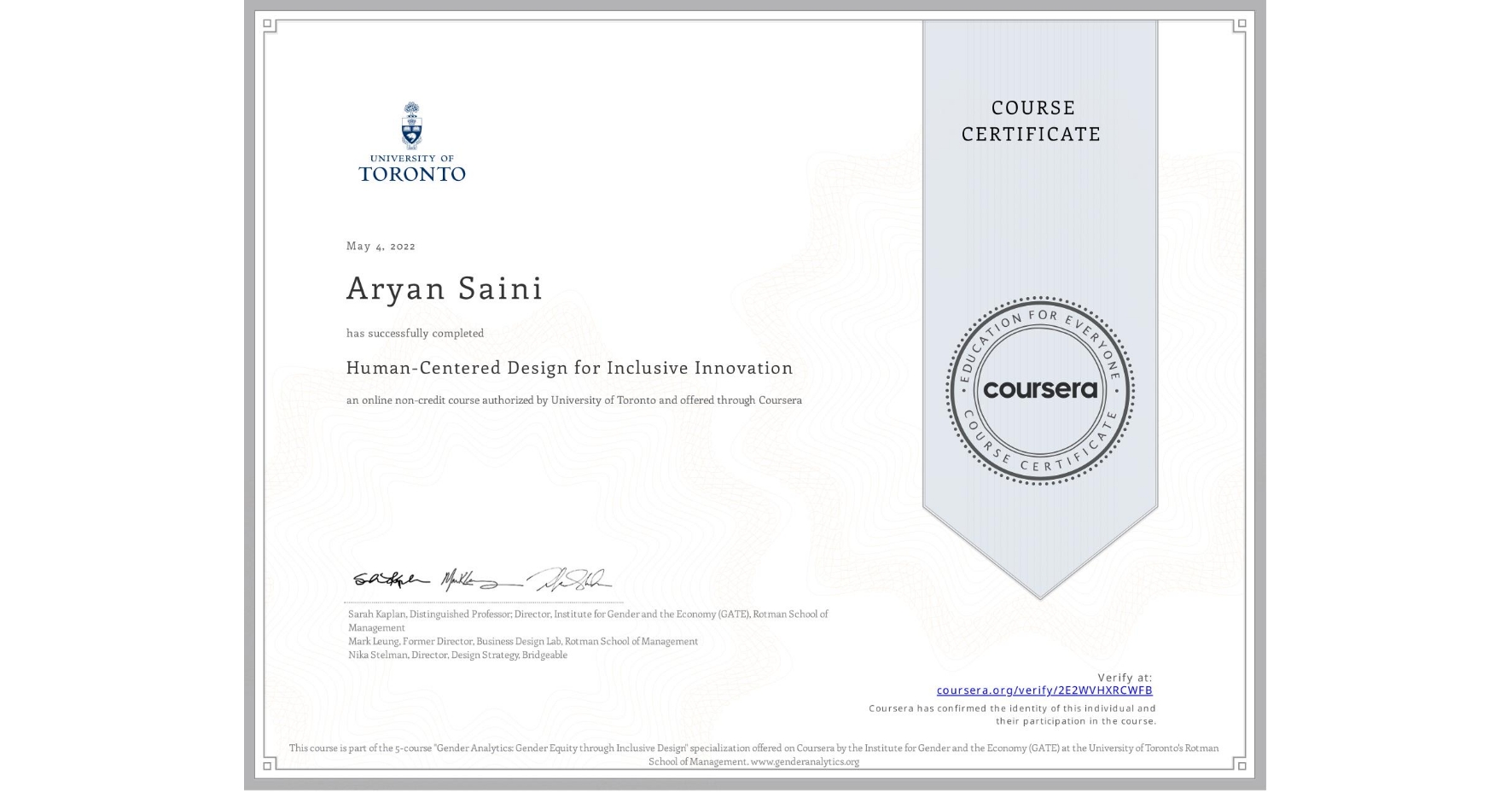Select the date May 4, 2022
The width and height of the screenshot is (1512, 792).
[380, 246]
